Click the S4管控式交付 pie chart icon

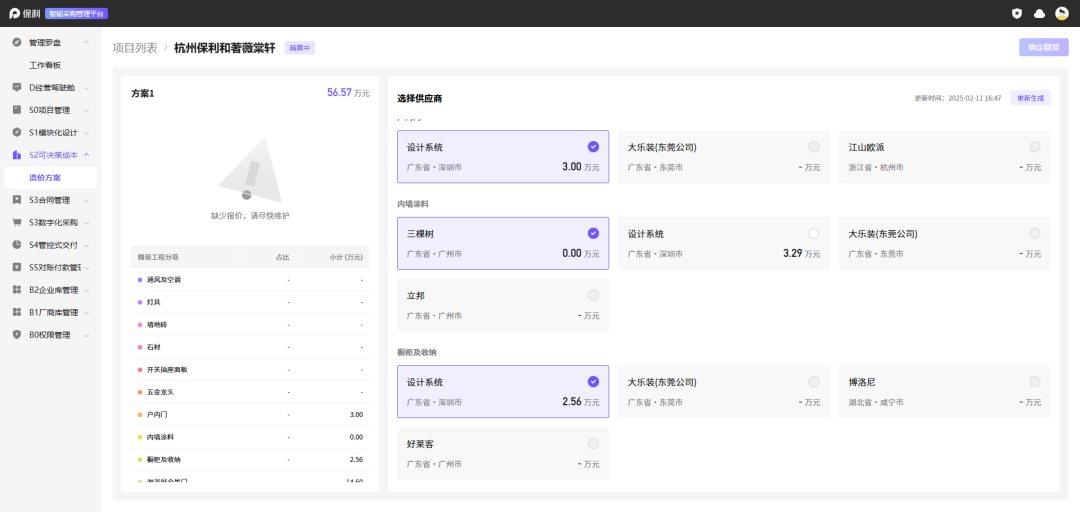[x=17, y=245]
